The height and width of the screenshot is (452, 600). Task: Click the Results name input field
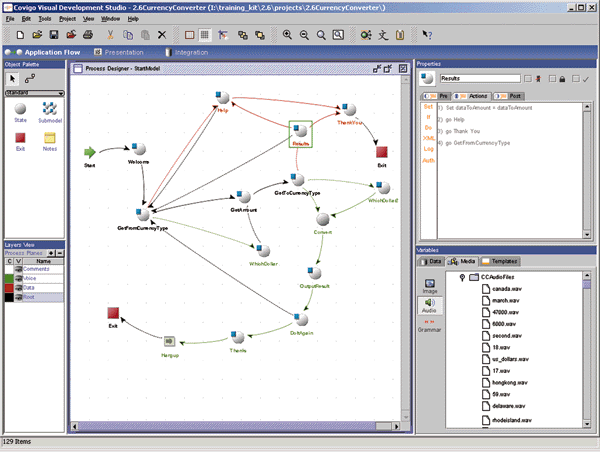click(480, 77)
